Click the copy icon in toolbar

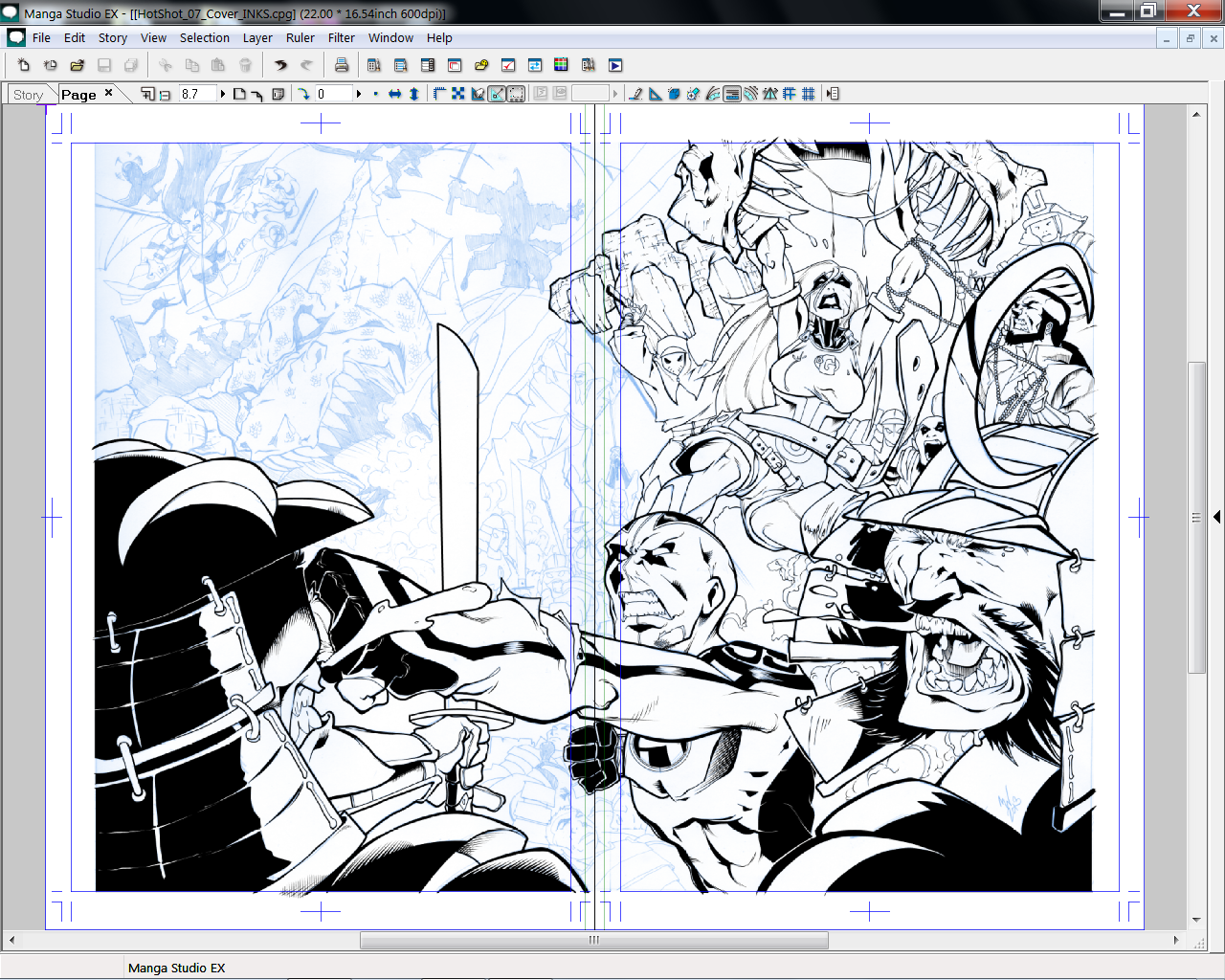point(192,65)
